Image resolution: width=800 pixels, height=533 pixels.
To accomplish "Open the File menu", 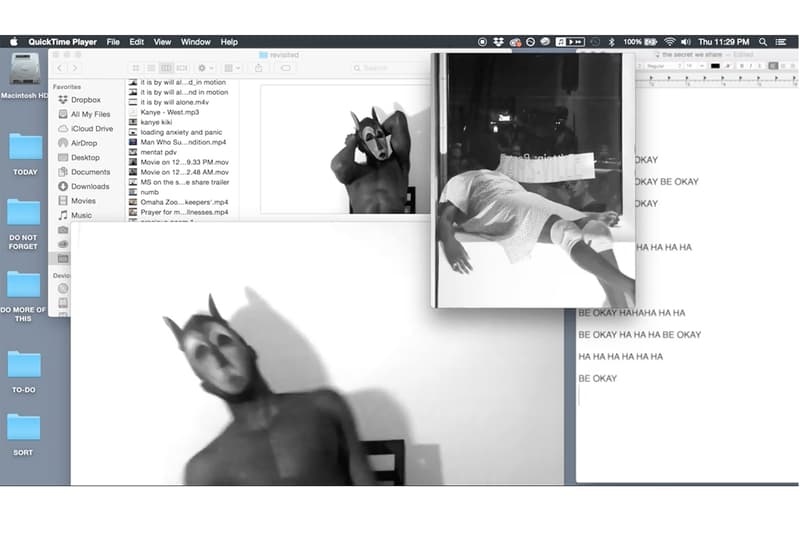I will pyautogui.click(x=113, y=42).
